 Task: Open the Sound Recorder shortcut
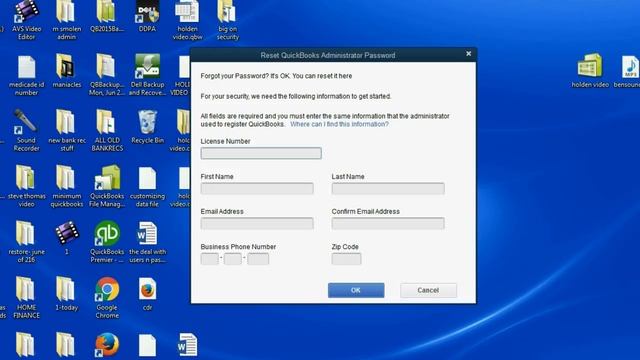pos(27,131)
